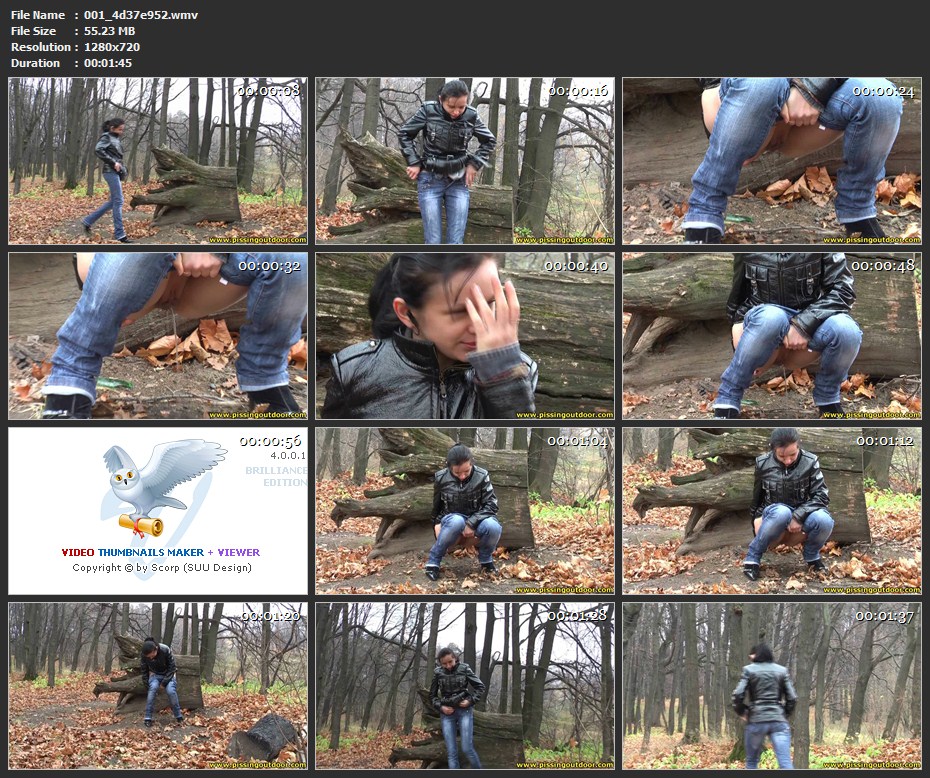This screenshot has width=930, height=778.
Task: Click the 00:00:08 timestamp overlay
Action: point(270,91)
